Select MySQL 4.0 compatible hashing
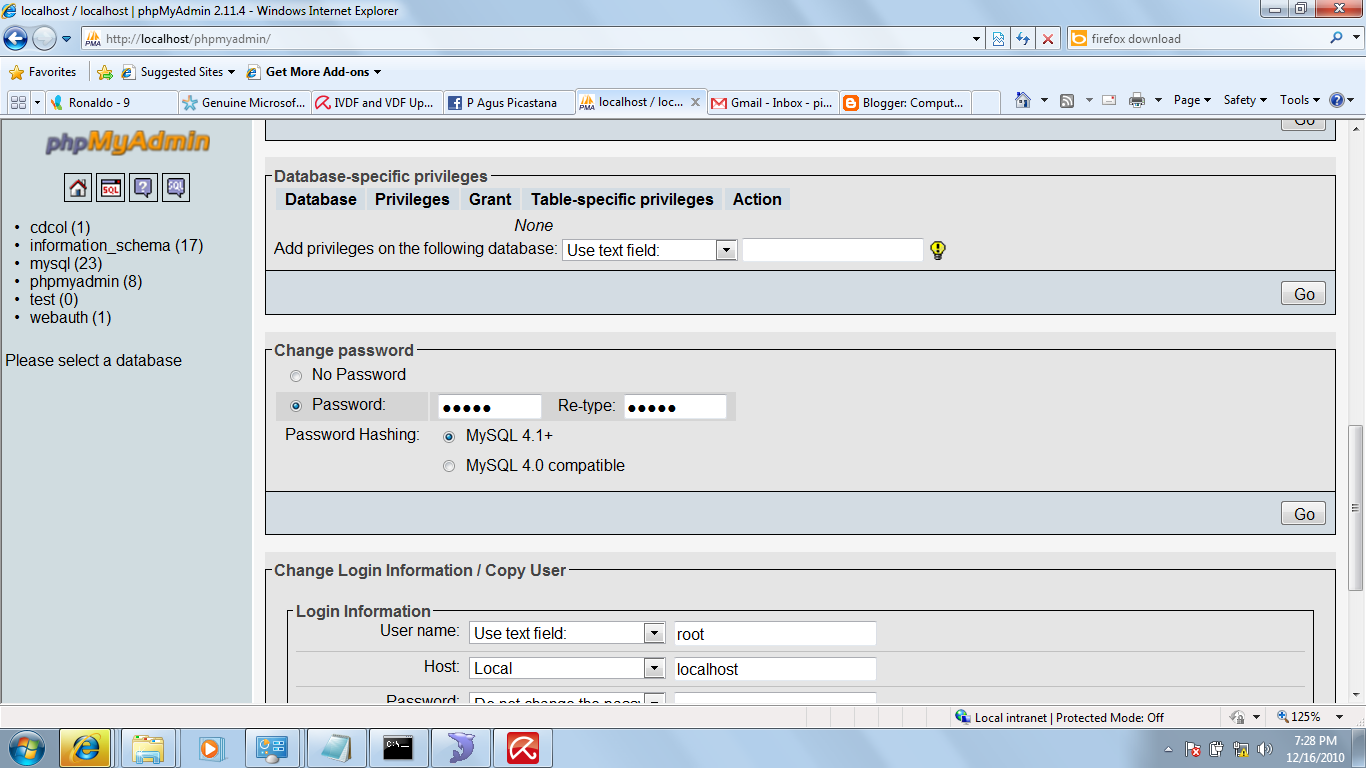 click(x=449, y=466)
